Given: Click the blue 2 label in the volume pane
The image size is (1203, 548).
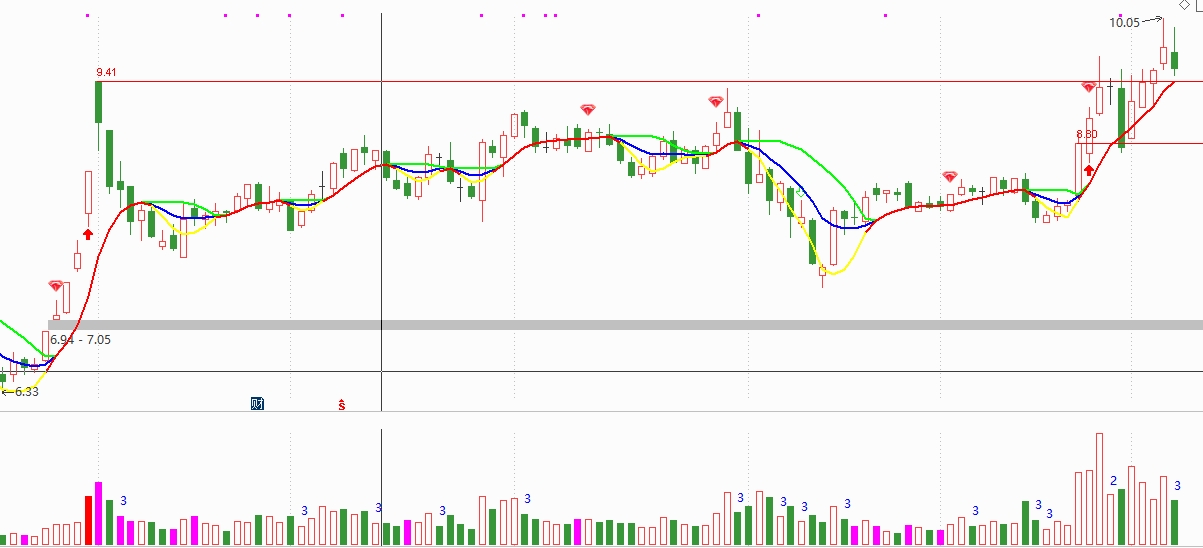Looking at the screenshot, I should pos(1114,481).
